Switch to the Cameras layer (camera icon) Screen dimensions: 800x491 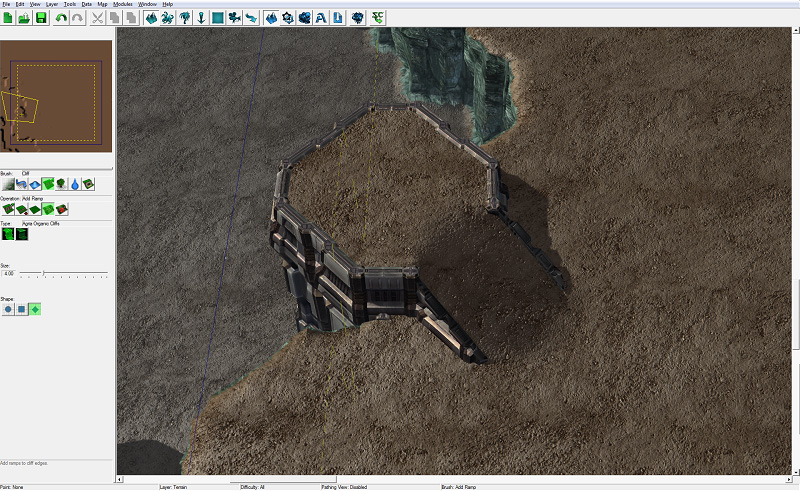(x=235, y=18)
